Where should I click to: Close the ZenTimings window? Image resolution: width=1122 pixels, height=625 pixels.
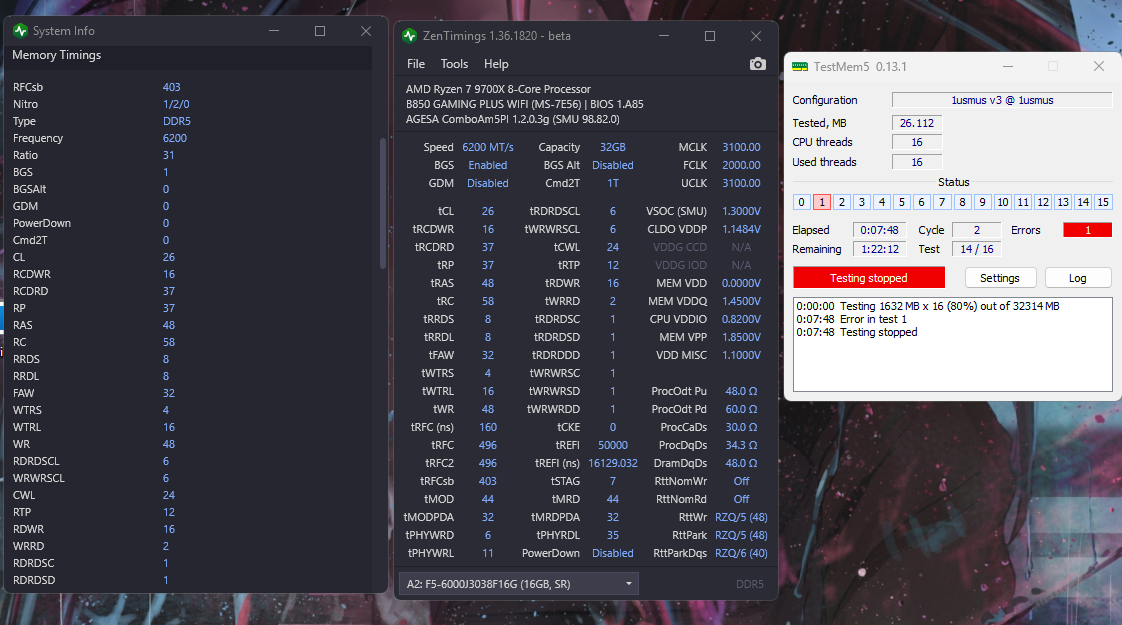756,36
